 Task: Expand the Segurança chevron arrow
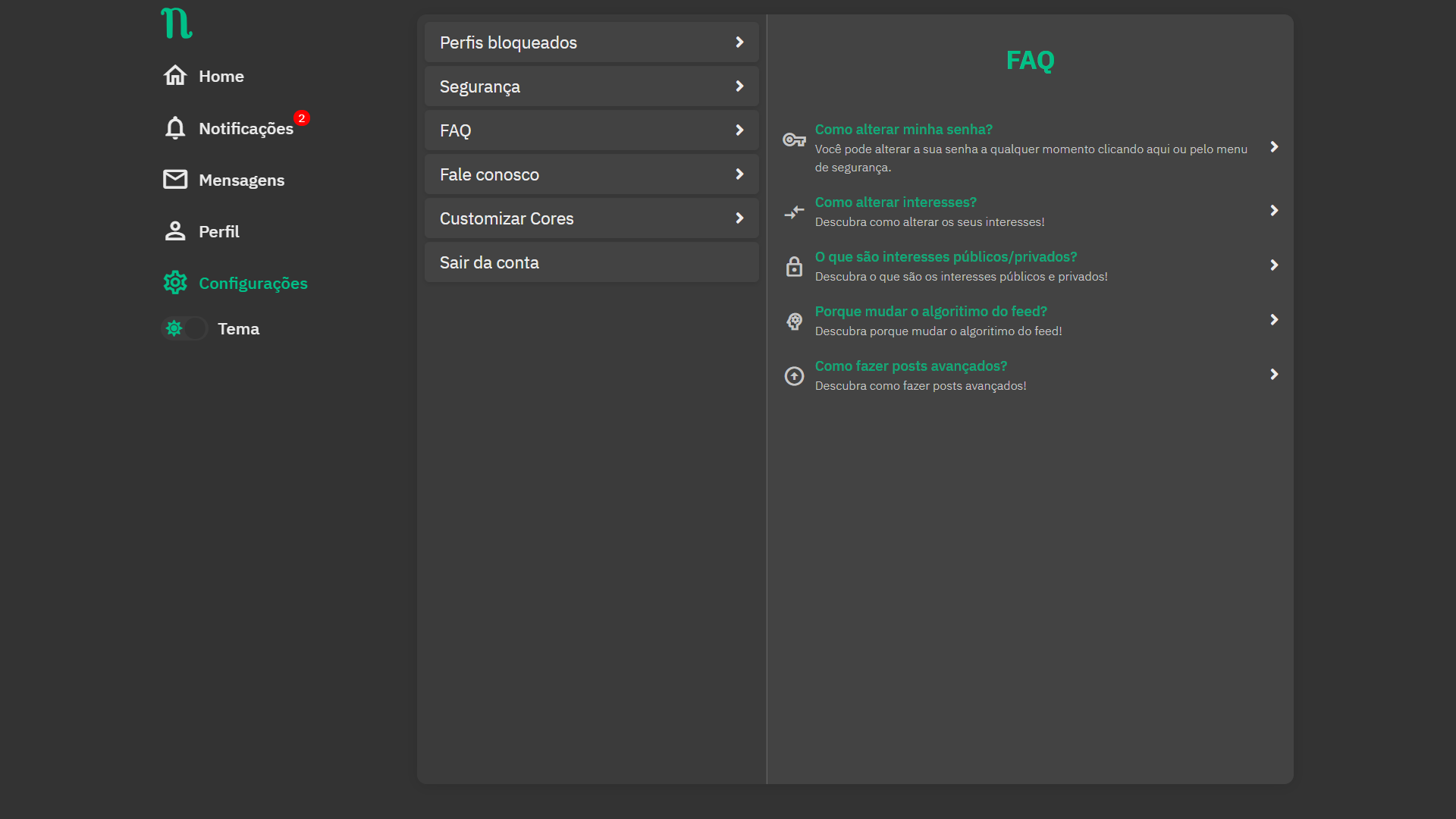point(739,86)
